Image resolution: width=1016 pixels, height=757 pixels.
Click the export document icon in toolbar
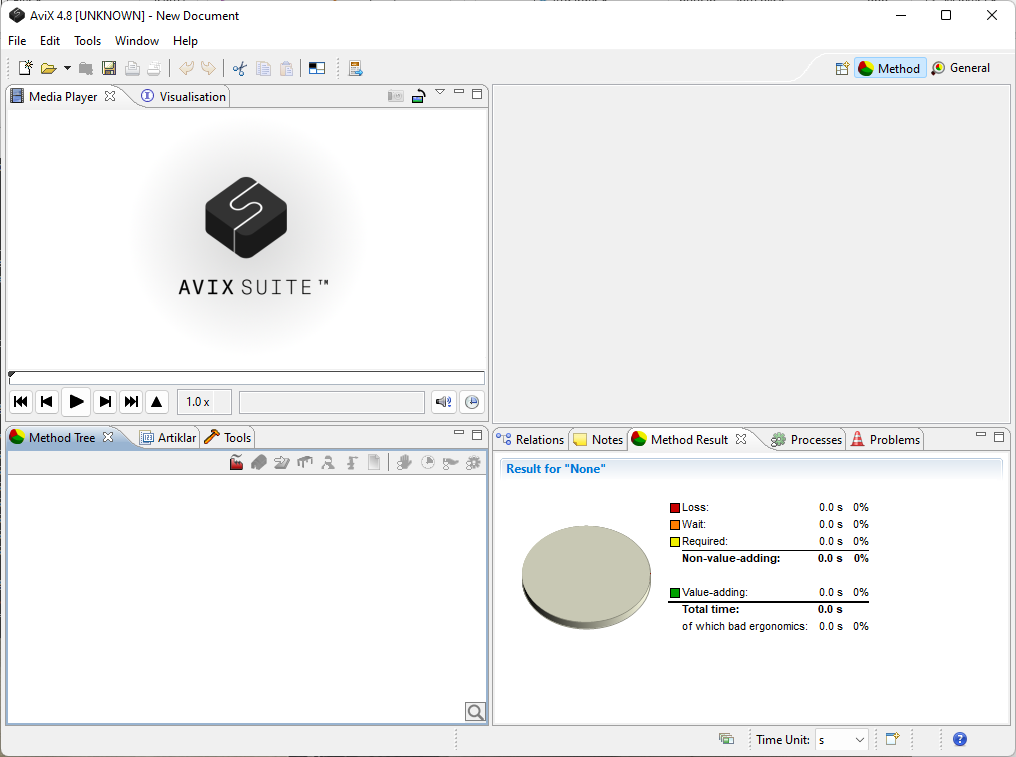point(356,68)
